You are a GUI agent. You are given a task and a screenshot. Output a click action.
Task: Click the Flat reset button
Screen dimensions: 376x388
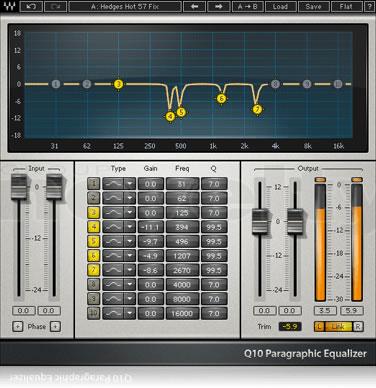[x=346, y=6]
